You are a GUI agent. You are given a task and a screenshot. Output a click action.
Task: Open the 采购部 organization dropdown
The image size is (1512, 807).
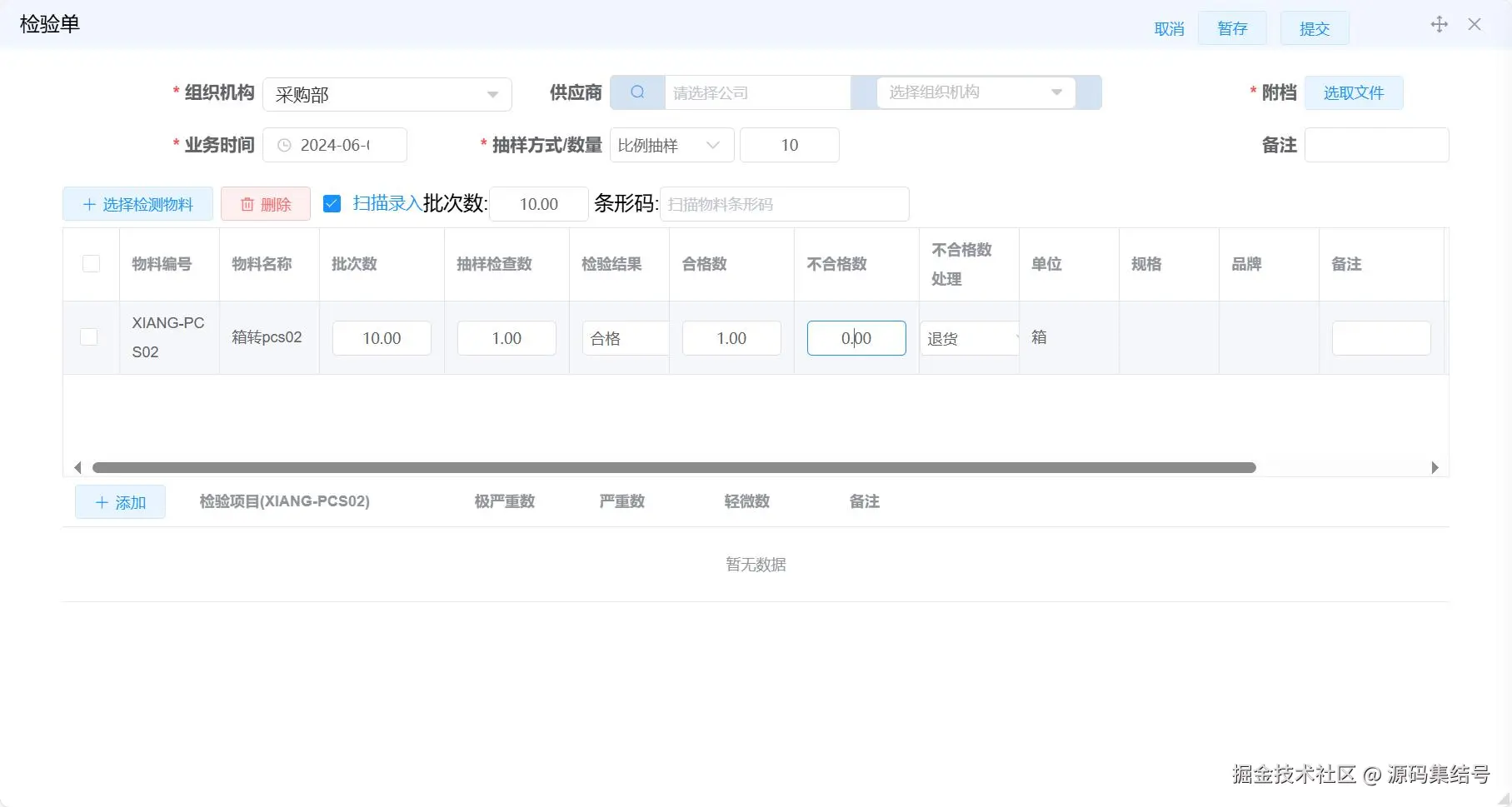tap(492, 94)
